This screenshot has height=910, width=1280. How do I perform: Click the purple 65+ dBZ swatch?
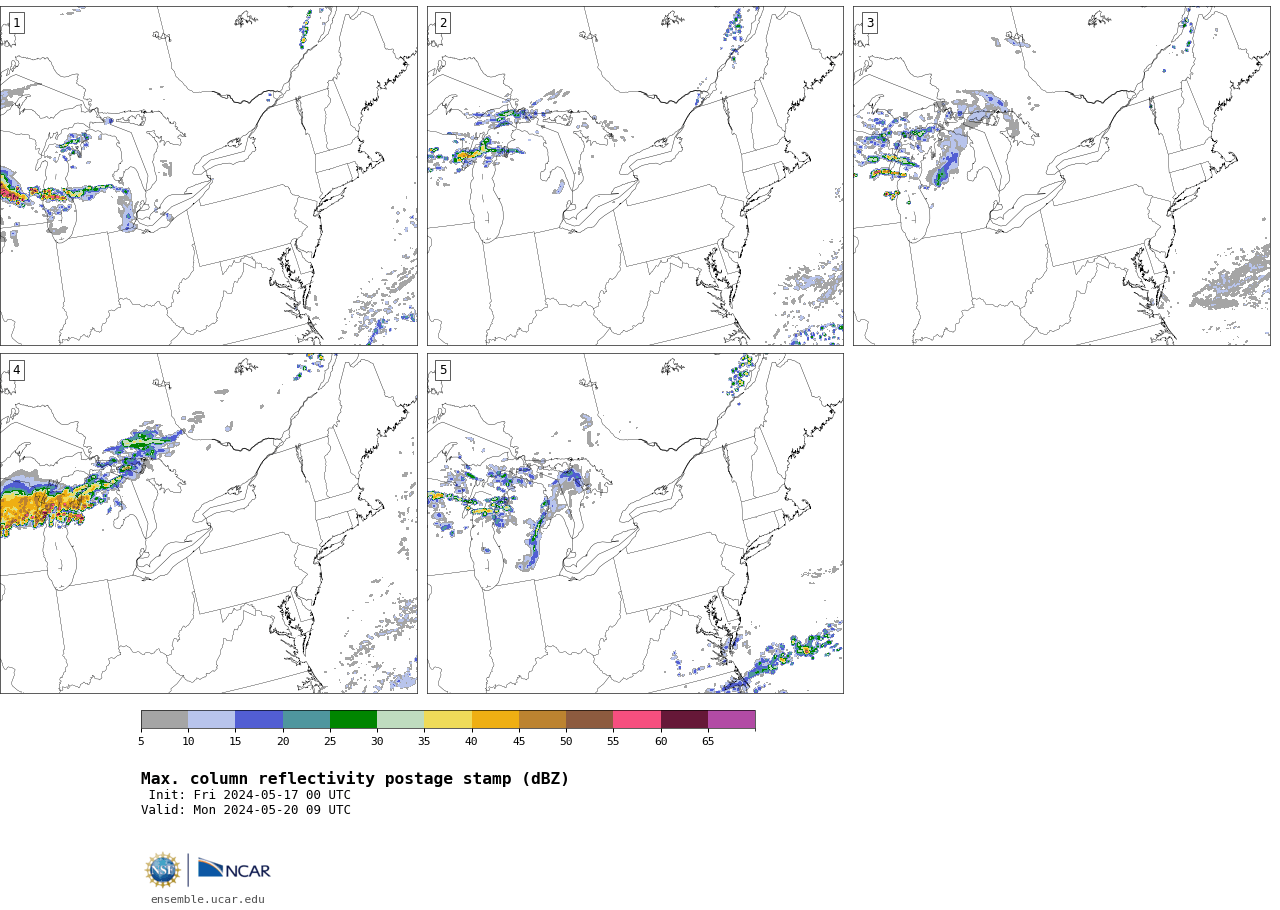click(731, 720)
